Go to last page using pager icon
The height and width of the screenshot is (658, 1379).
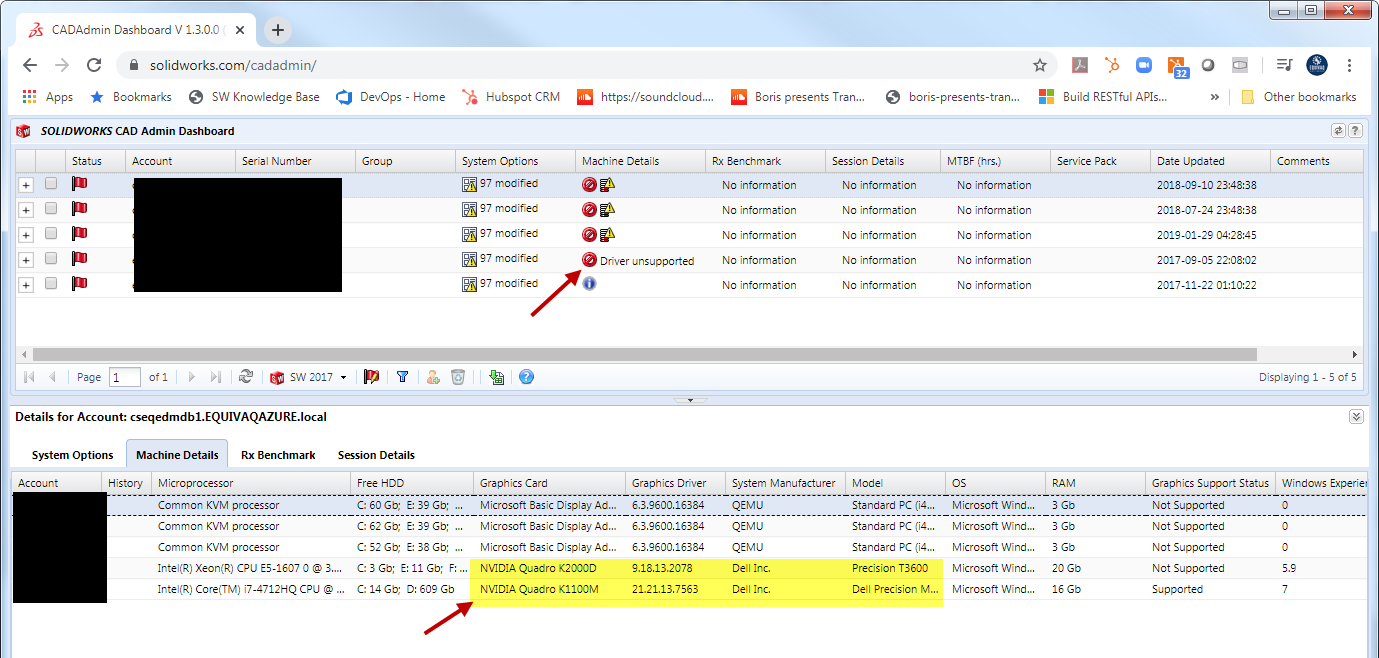click(x=216, y=377)
